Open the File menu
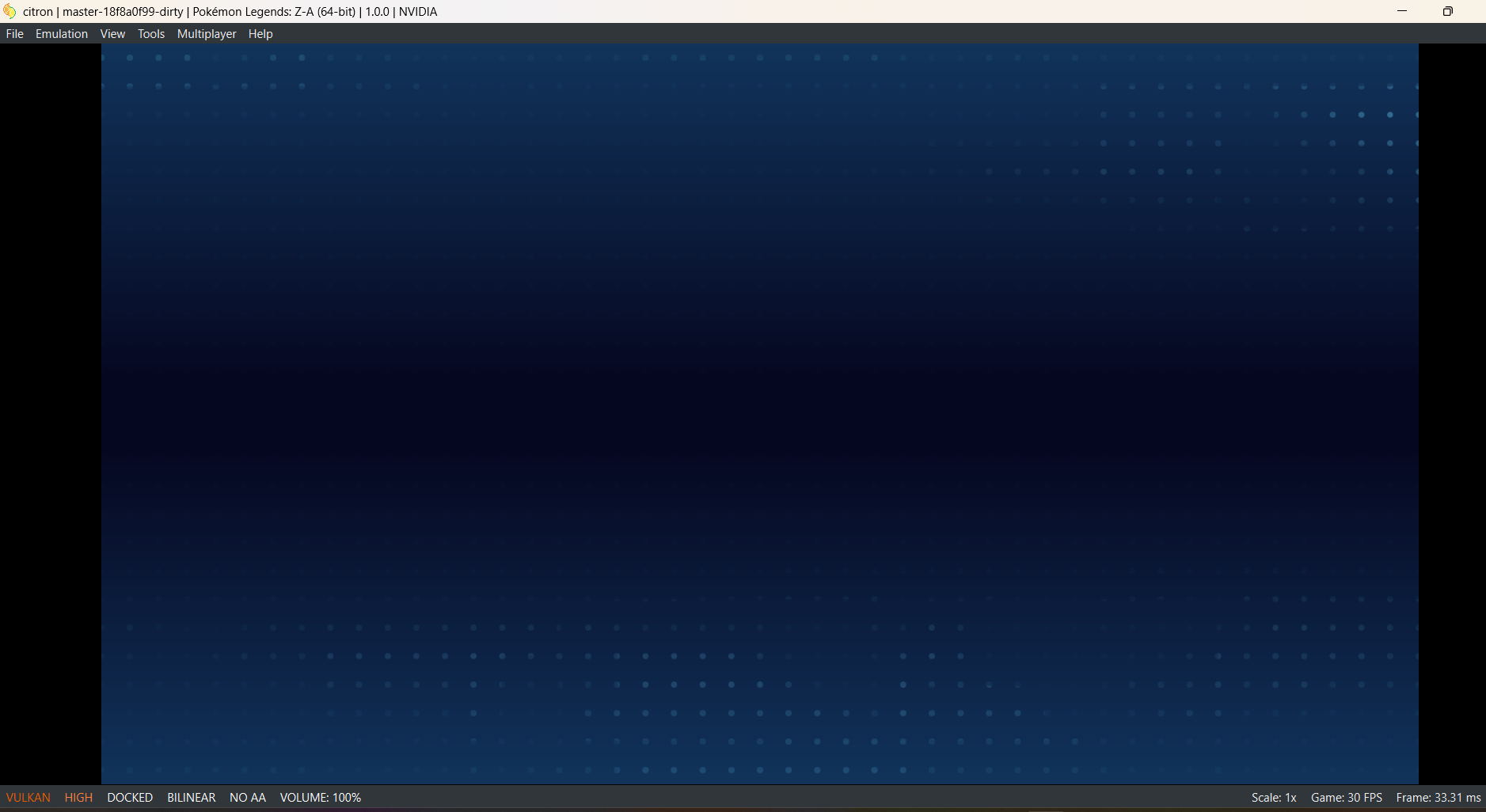The width and height of the screenshot is (1486, 812). [14, 34]
